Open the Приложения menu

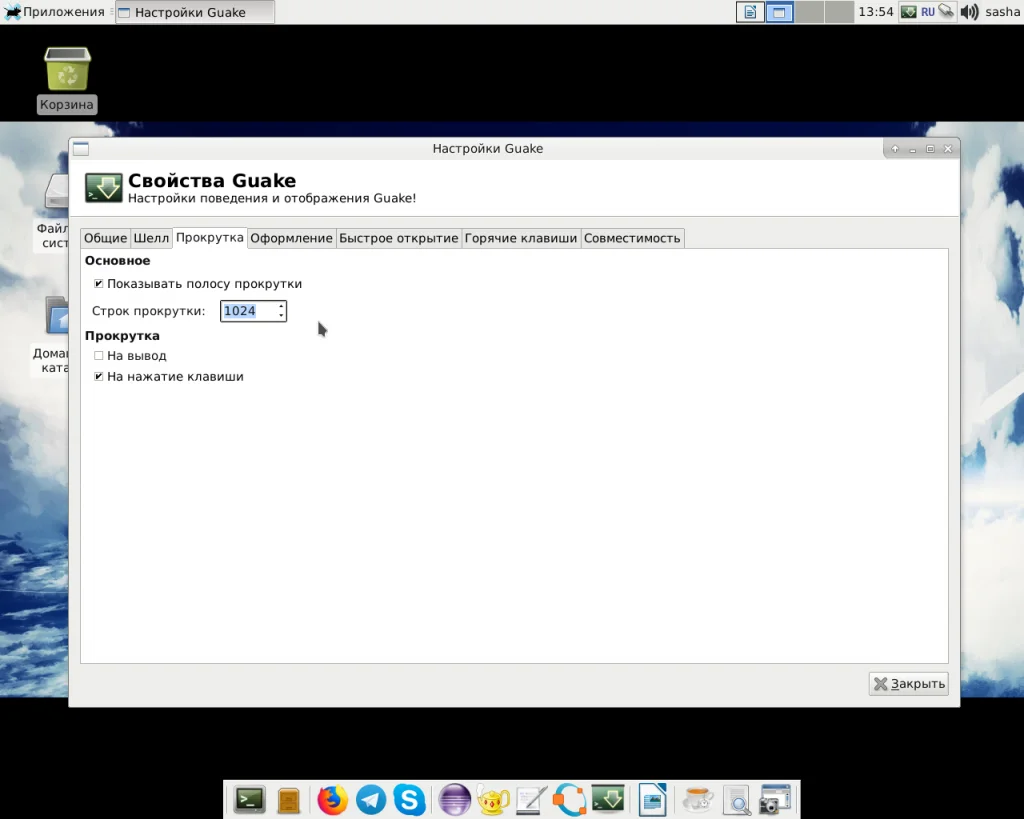(55, 12)
